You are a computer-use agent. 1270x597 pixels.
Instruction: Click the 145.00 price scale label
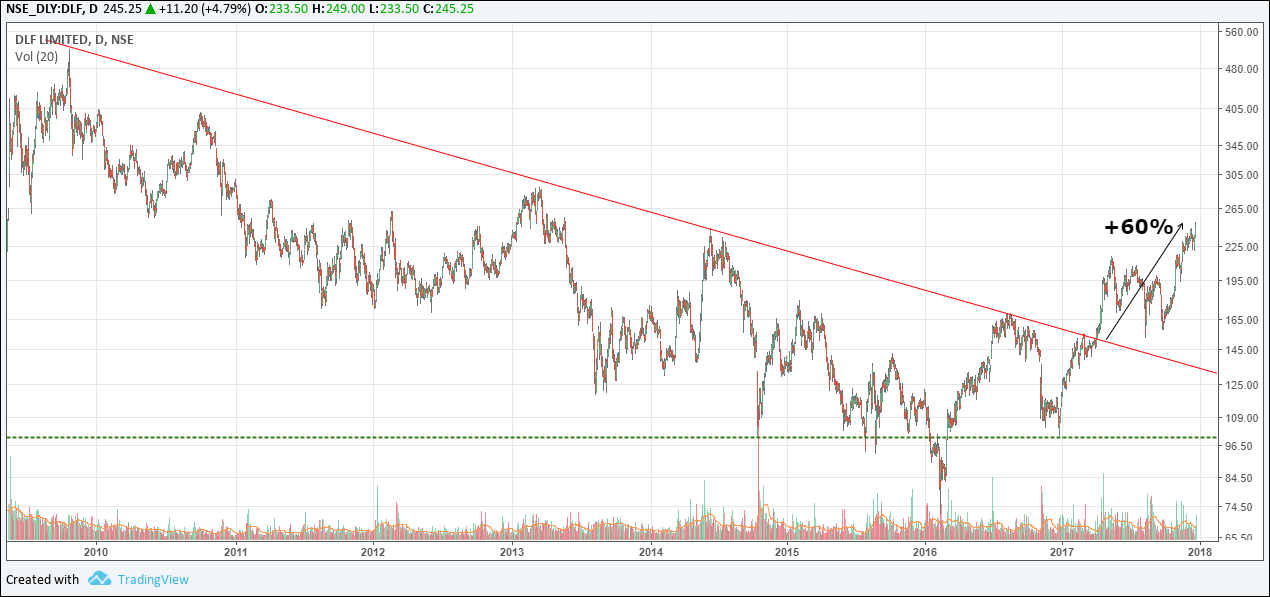[1240, 350]
